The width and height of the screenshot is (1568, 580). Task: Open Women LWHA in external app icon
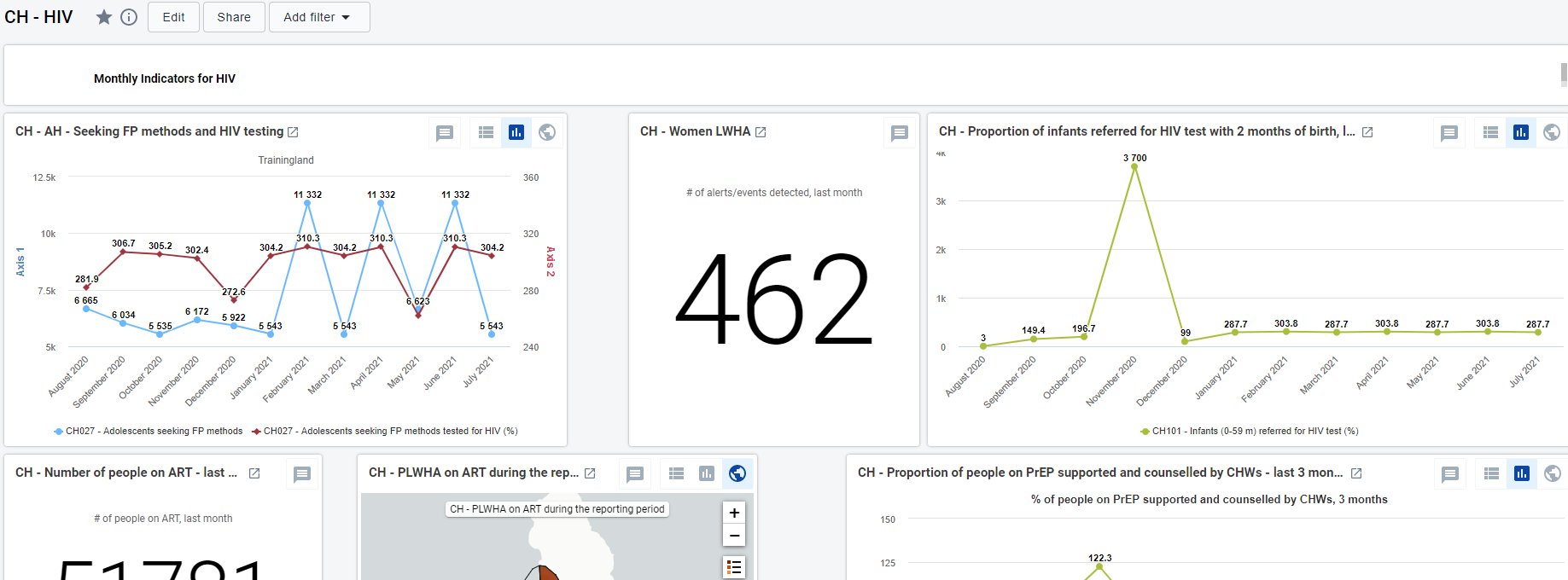pos(761,132)
